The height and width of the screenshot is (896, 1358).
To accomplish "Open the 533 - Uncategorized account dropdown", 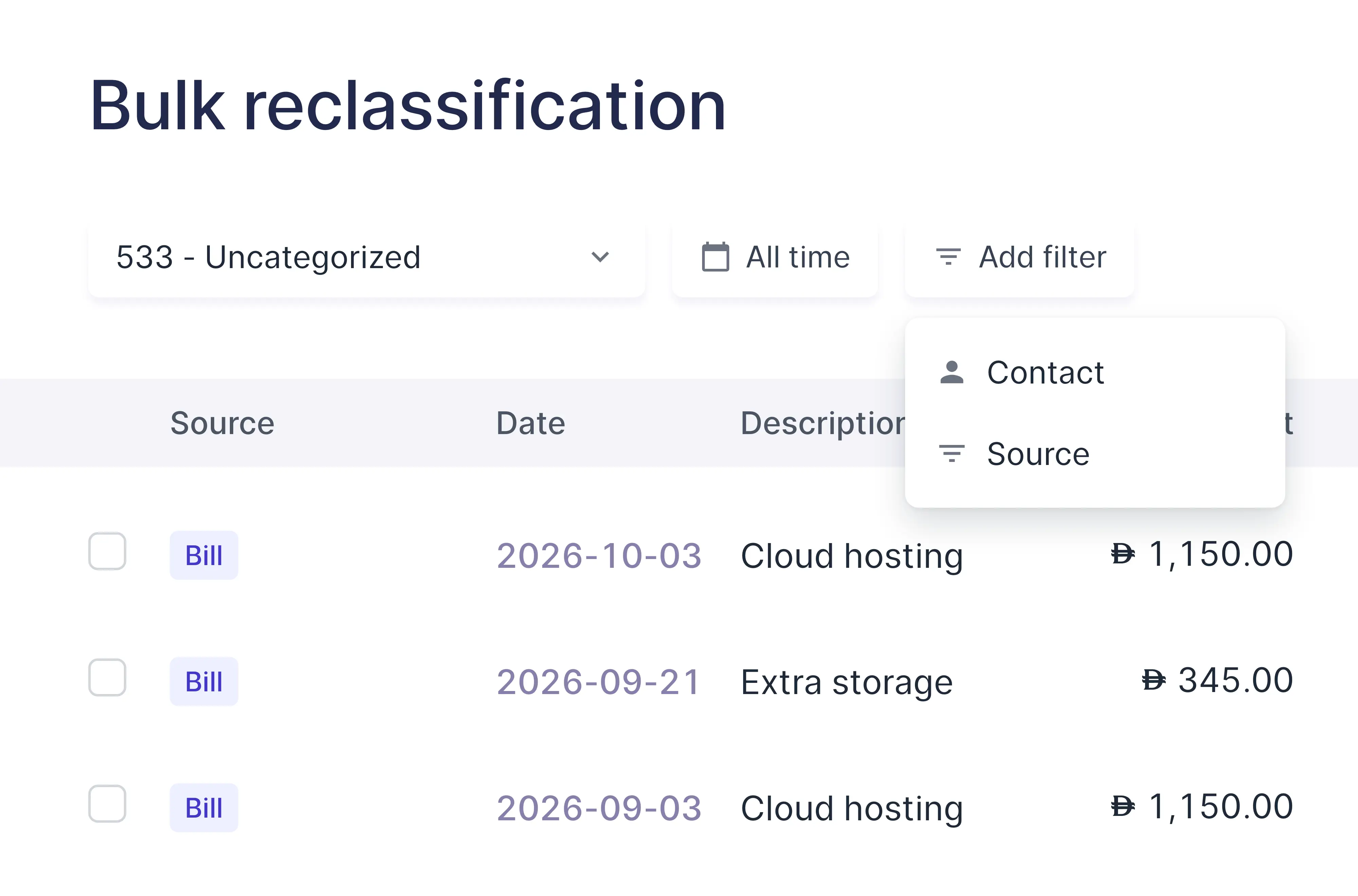I will point(367,257).
